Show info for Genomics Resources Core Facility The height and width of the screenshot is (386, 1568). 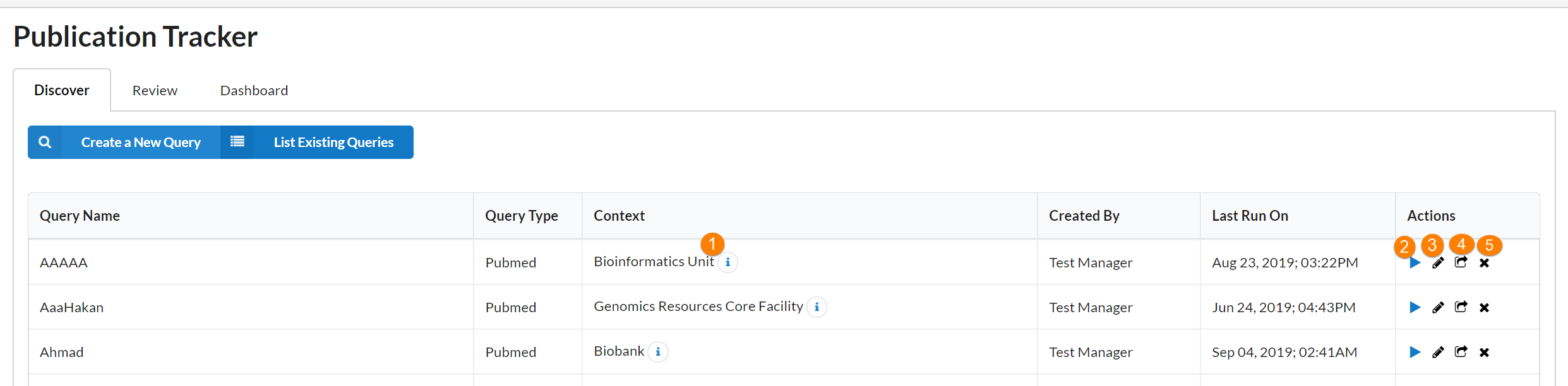pos(817,307)
